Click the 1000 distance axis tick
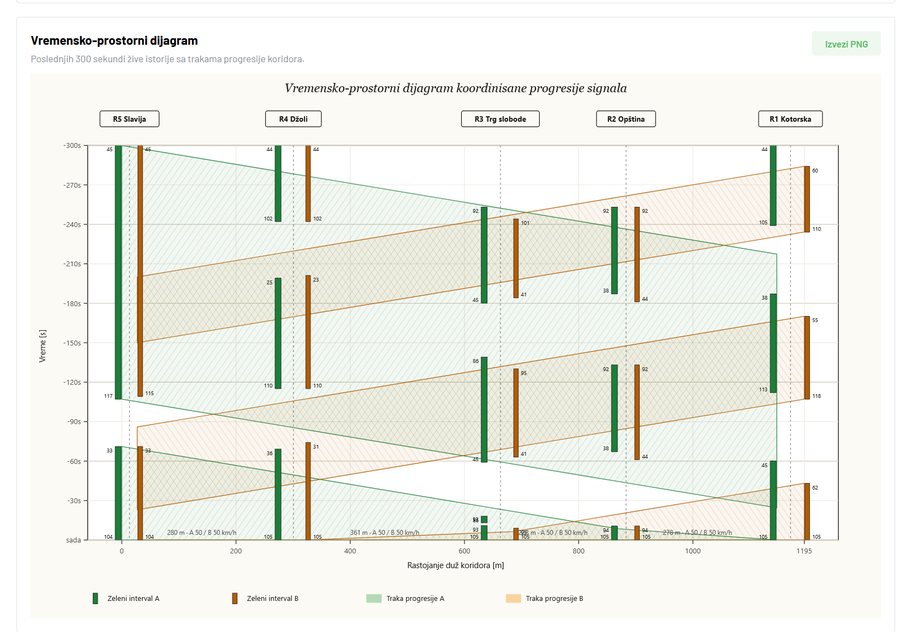Viewport: 900px width, 632px height. tap(692, 551)
